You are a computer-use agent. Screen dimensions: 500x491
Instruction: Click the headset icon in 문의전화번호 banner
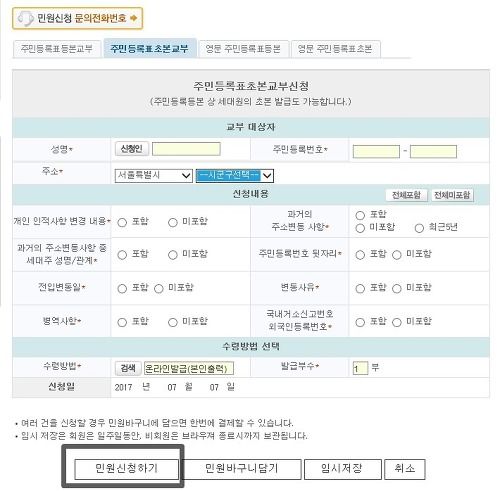pos(26,18)
